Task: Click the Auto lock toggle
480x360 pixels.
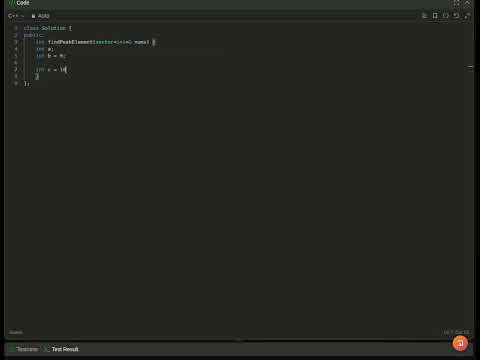Action: pyautogui.click(x=41, y=16)
